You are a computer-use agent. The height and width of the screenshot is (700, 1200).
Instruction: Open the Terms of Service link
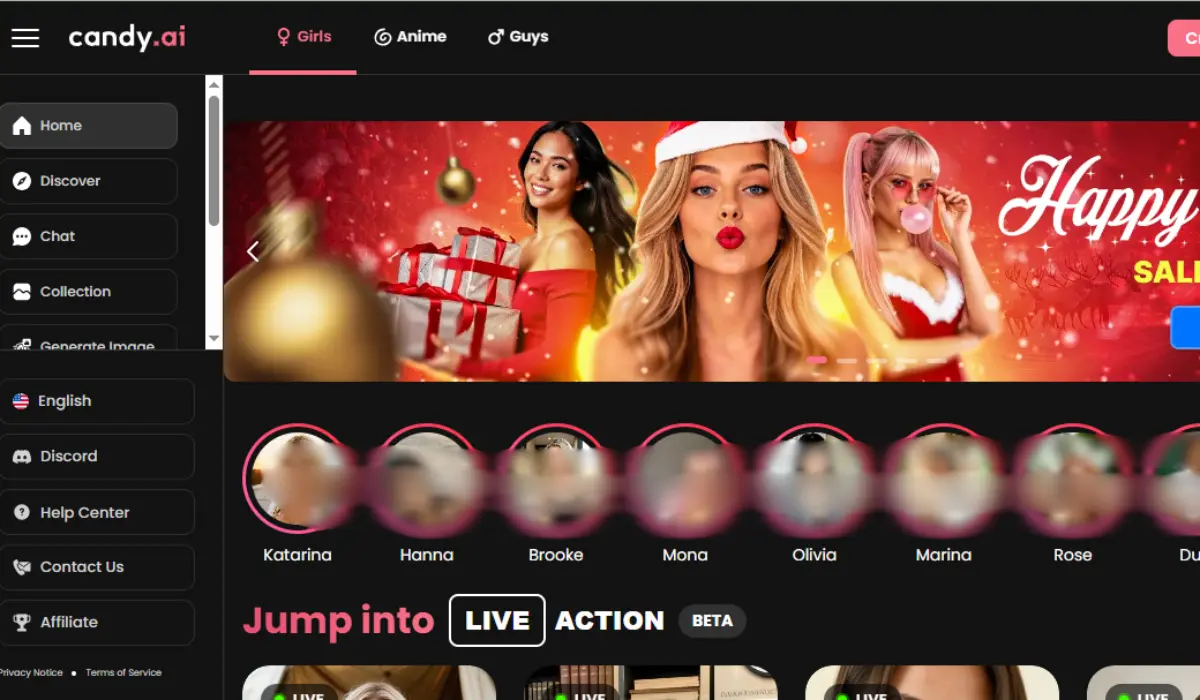123,673
